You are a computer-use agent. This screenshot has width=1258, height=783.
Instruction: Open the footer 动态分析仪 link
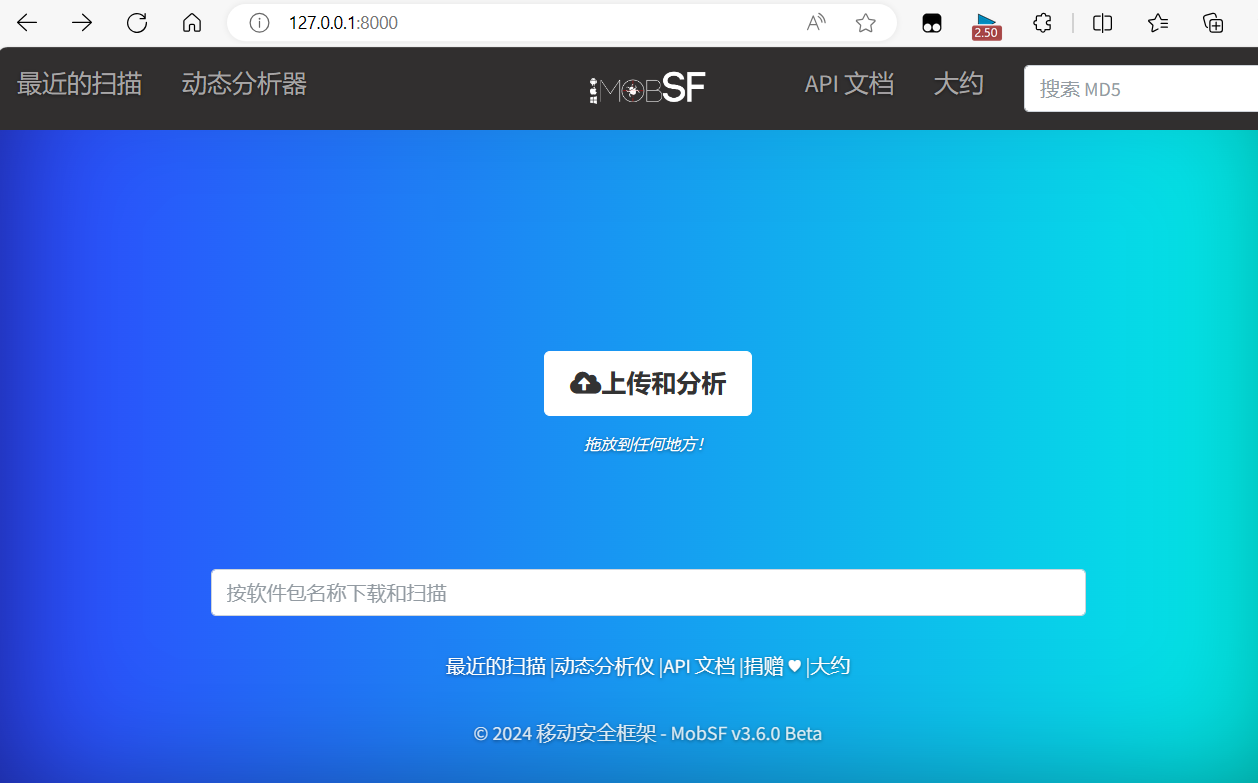[x=605, y=666]
